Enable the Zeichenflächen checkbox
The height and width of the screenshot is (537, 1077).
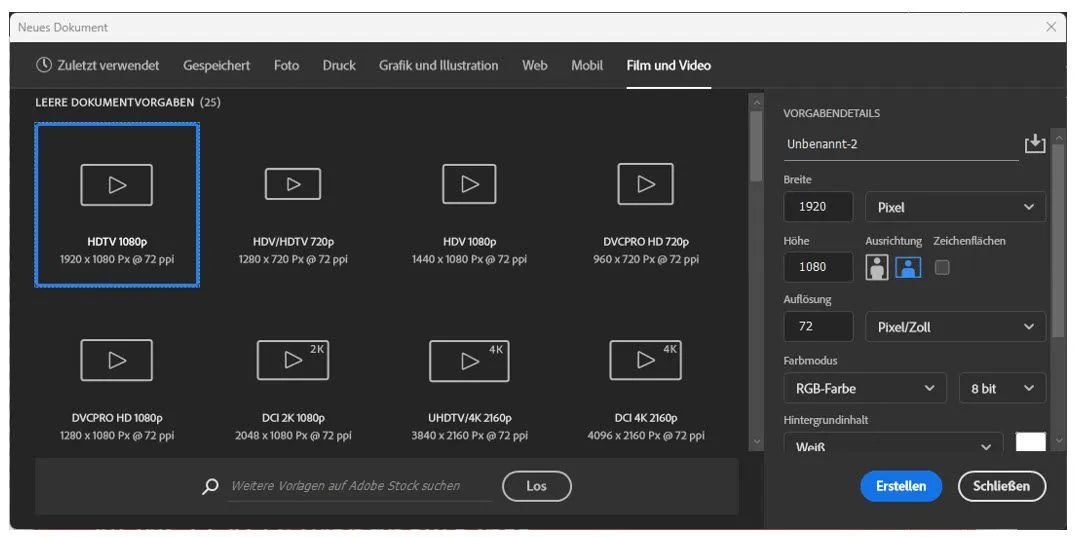[941, 267]
